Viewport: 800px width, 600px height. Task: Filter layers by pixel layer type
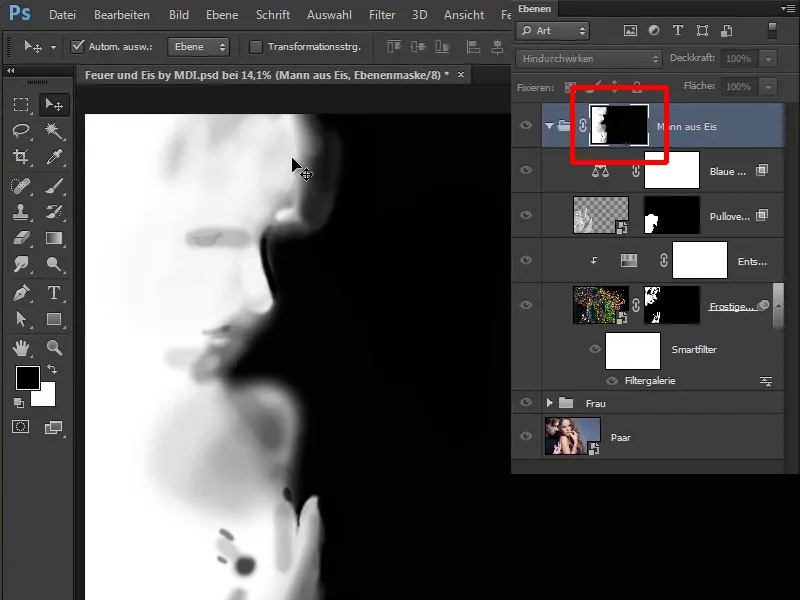pyautogui.click(x=631, y=31)
